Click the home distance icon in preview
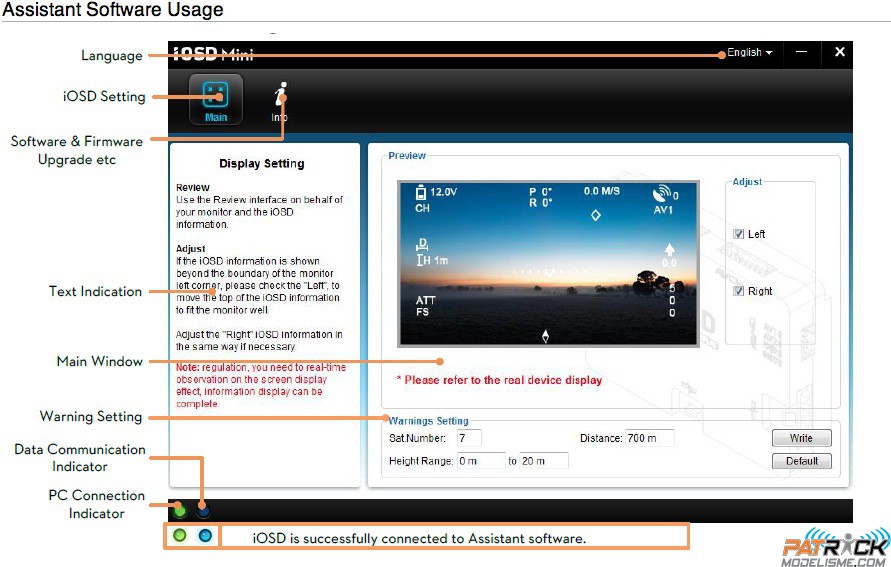This screenshot has width=891, height=567. [x=422, y=245]
